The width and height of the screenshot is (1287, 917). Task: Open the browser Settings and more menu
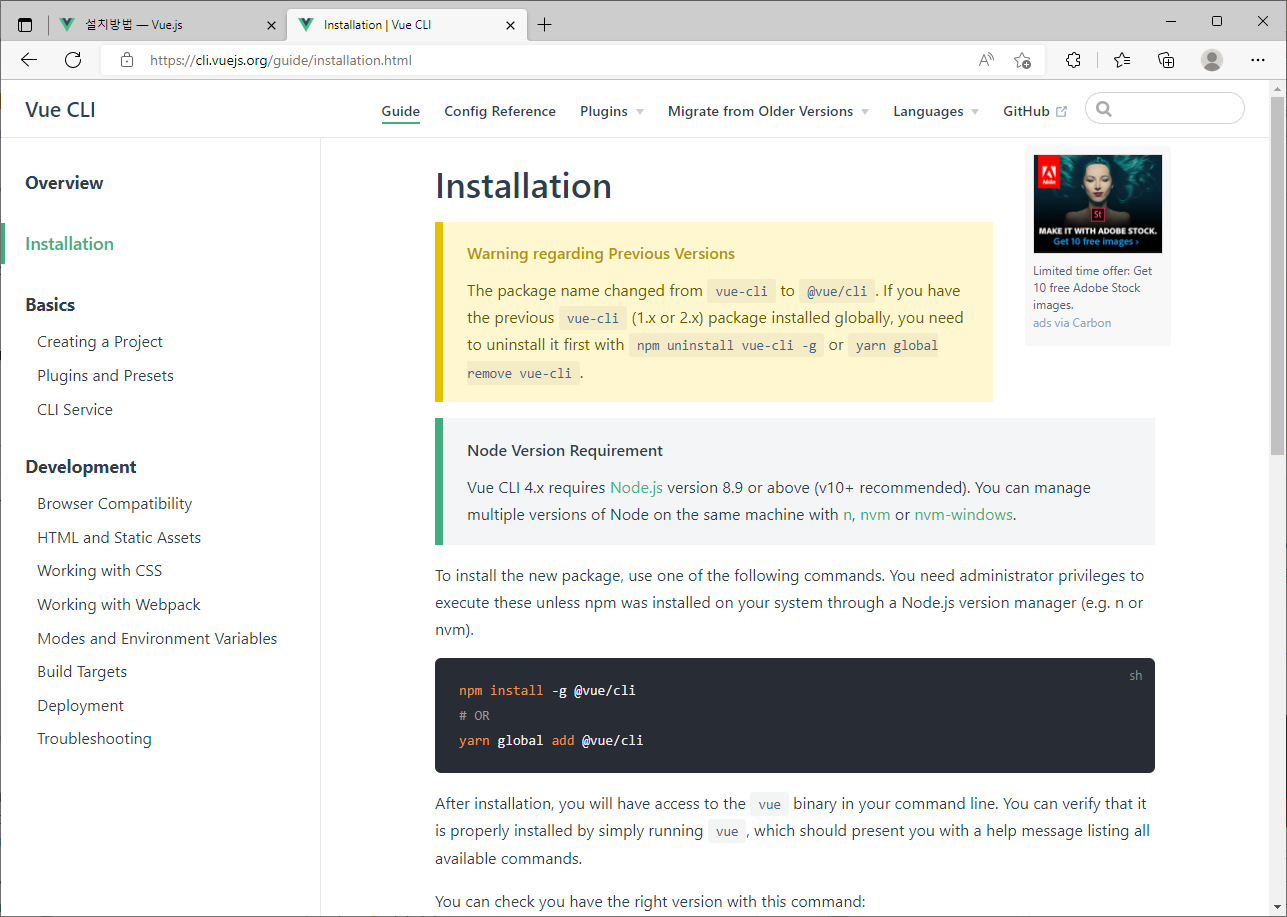coord(1258,60)
